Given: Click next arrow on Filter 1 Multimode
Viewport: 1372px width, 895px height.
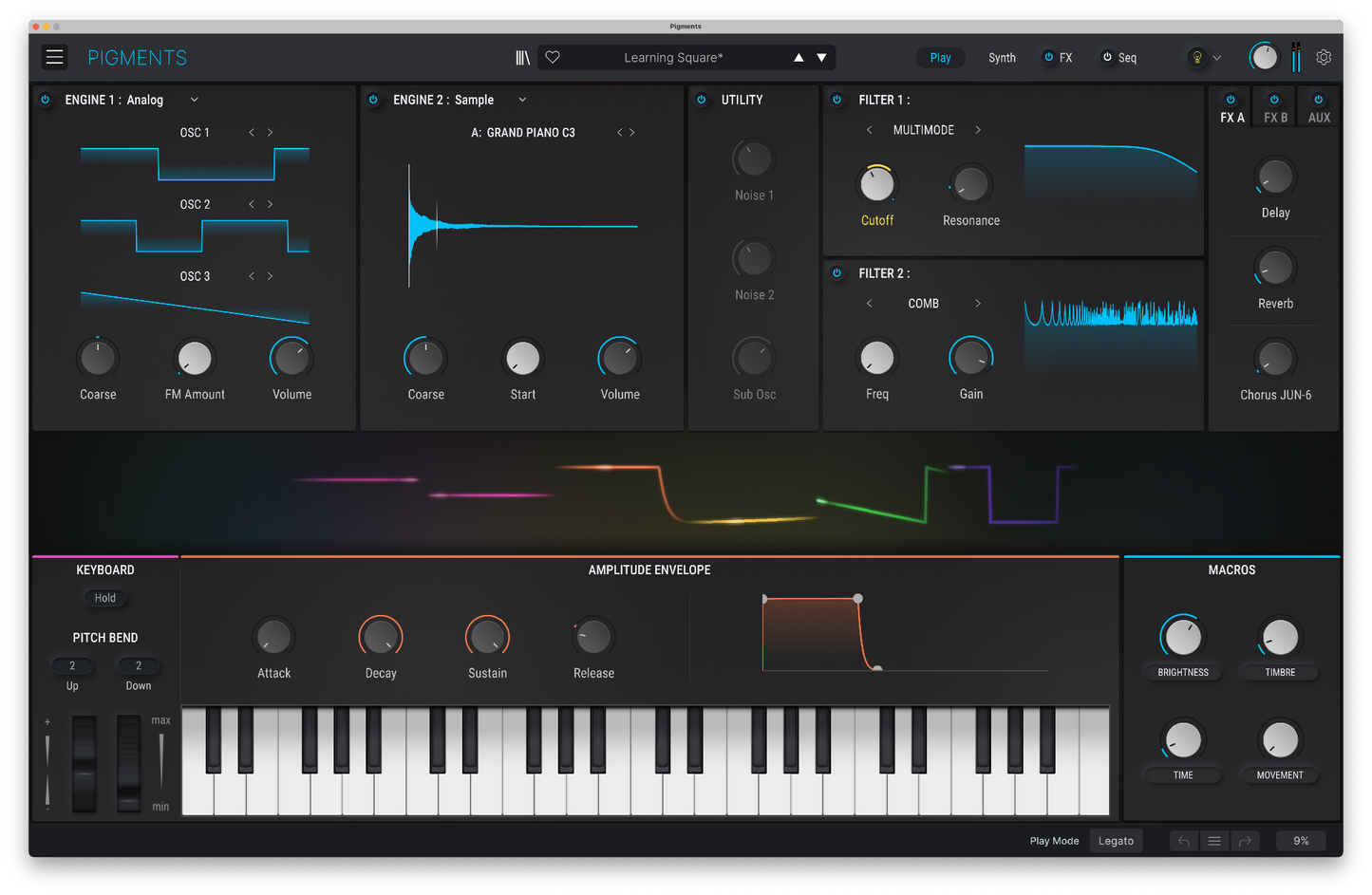Looking at the screenshot, I should coord(978,130).
